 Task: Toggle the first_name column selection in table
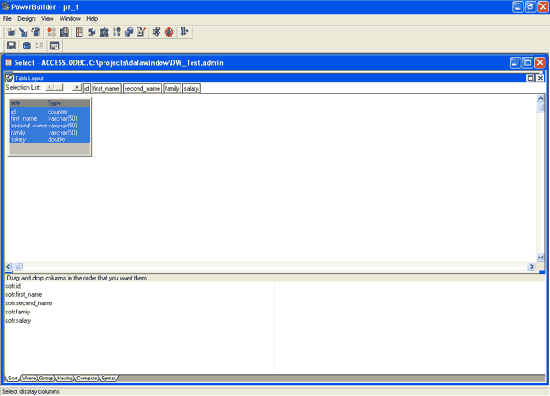click(x=50, y=119)
